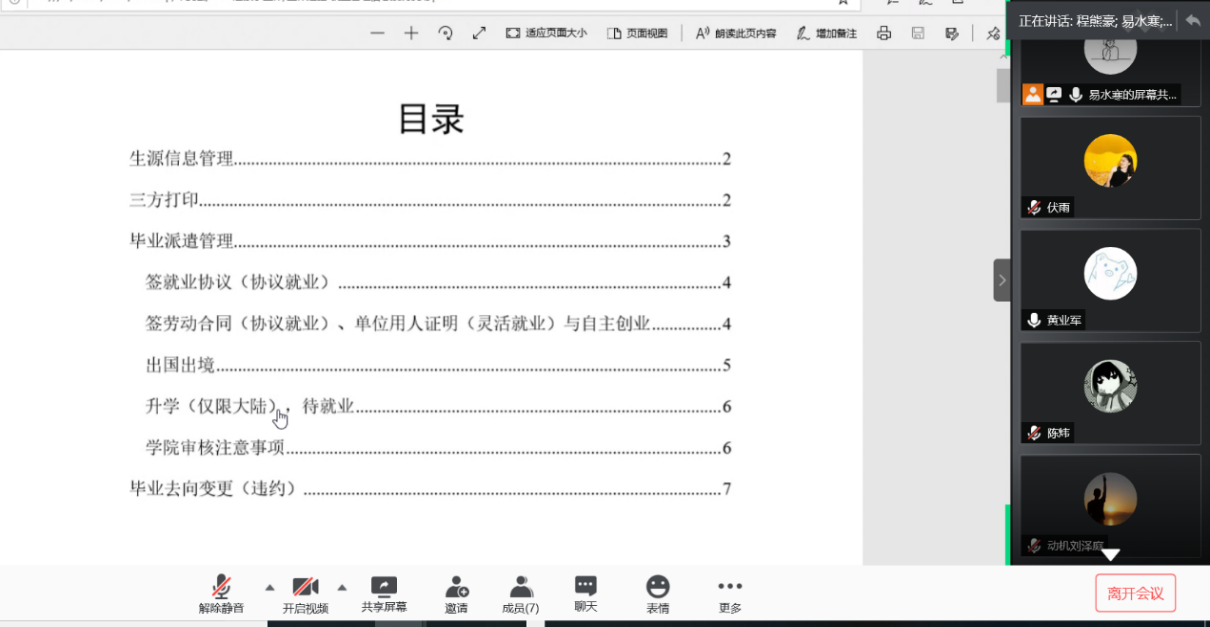Image resolution: width=1210 pixels, height=627 pixels.
Task: Save the PDF with the save icon
Action: pyautogui.click(x=917, y=32)
